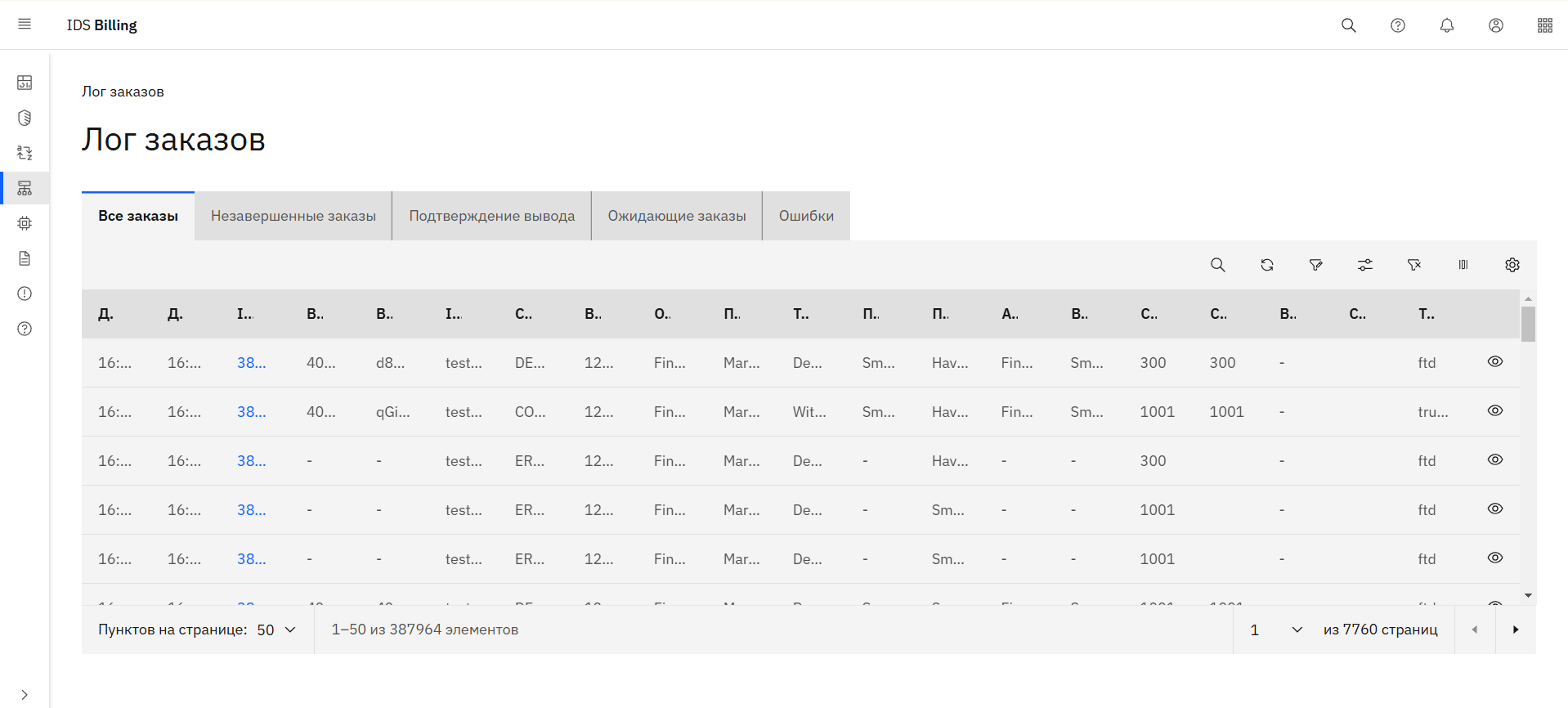
Task: Open items per page dropdown showing 50
Action: pyautogui.click(x=276, y=630)
